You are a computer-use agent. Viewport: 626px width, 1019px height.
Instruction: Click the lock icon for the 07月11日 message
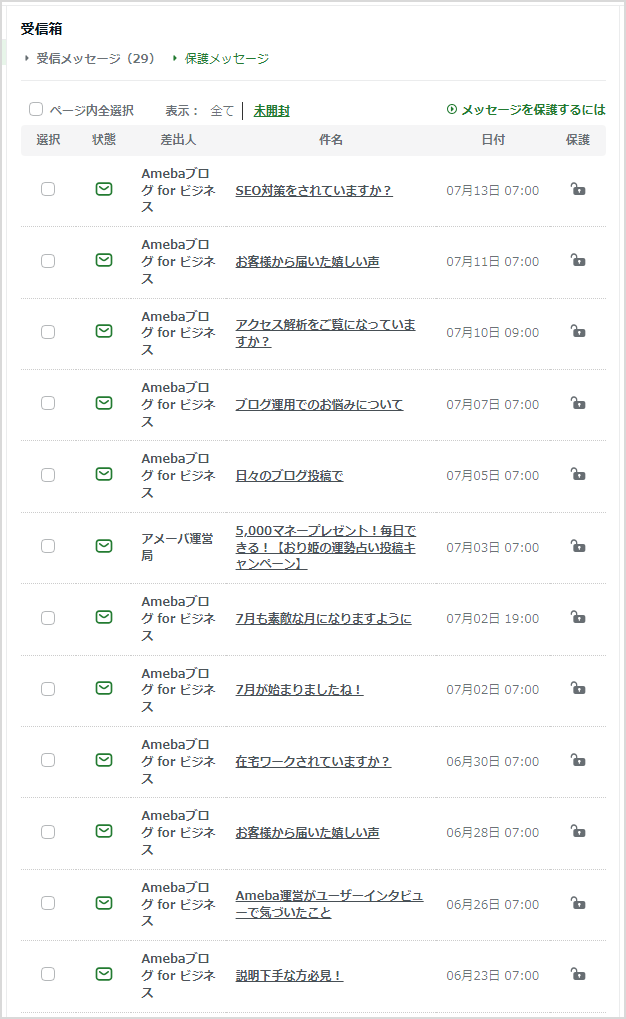(578, 260)
